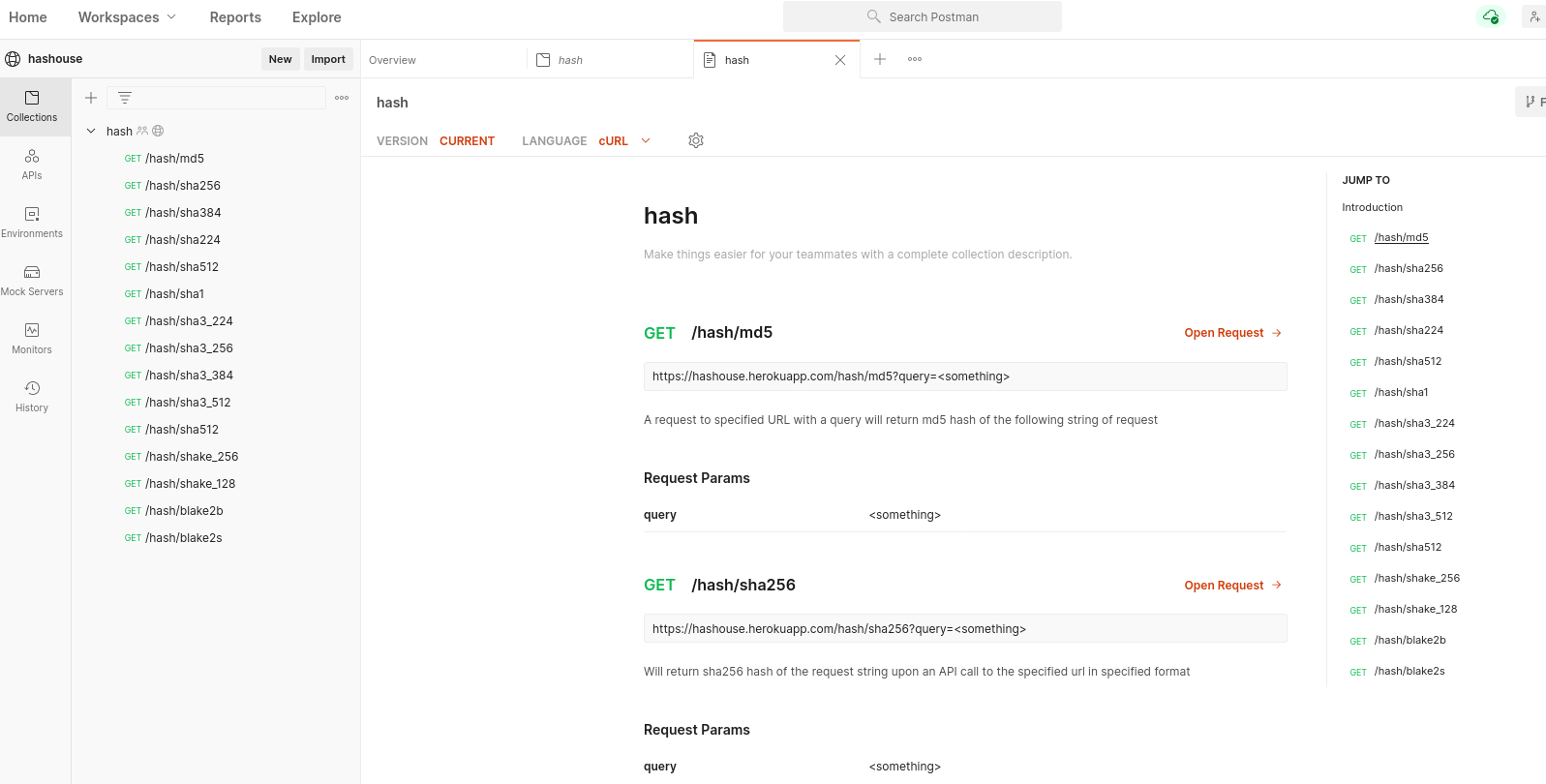Jump to /hash/sha384 in the Jump To list
The image size is (1546, 784).
(1409, 300)
